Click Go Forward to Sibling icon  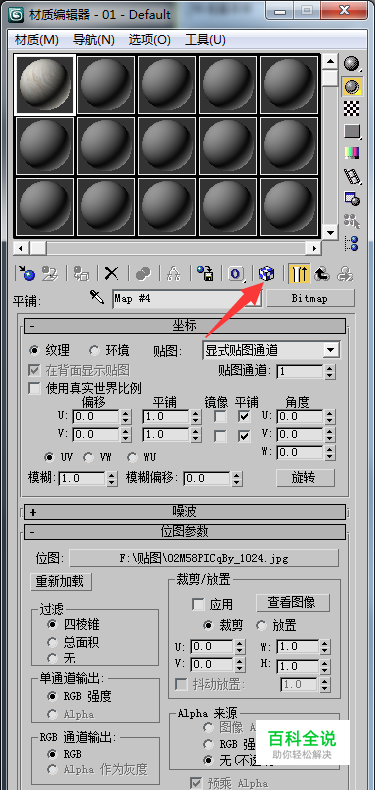pyautogui.click(x=345, y=274)
